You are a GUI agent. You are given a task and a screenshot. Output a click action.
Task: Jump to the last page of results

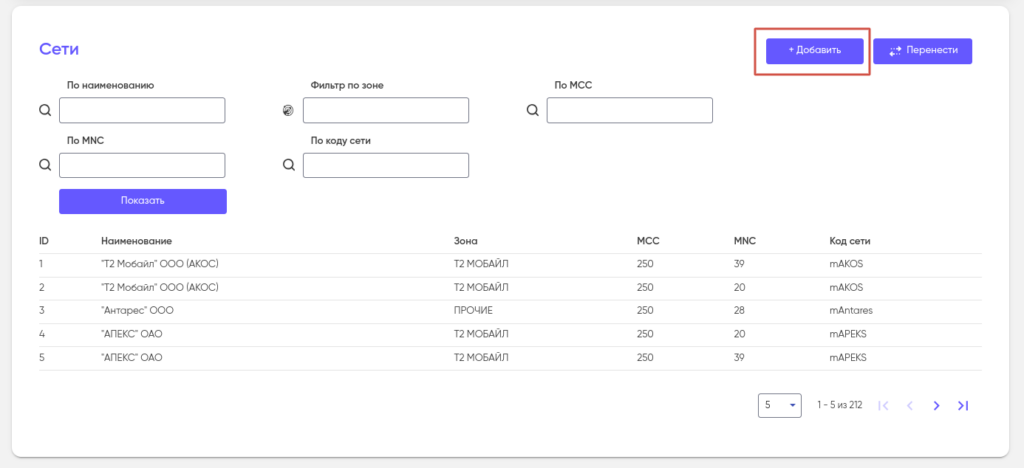click(963, 405)
